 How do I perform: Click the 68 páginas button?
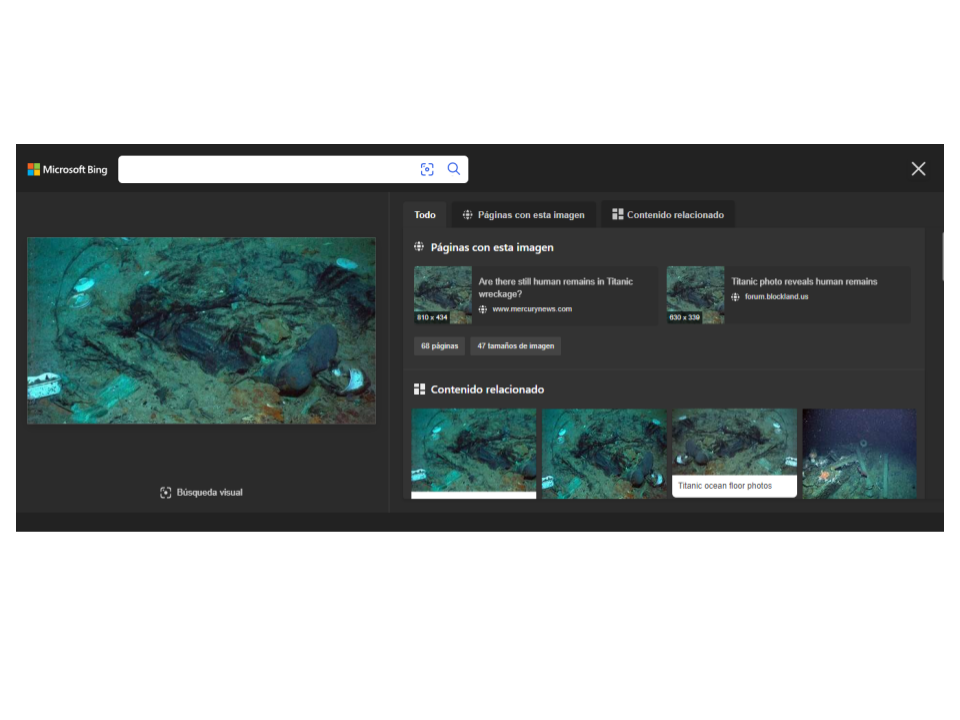tap(440, 346)
